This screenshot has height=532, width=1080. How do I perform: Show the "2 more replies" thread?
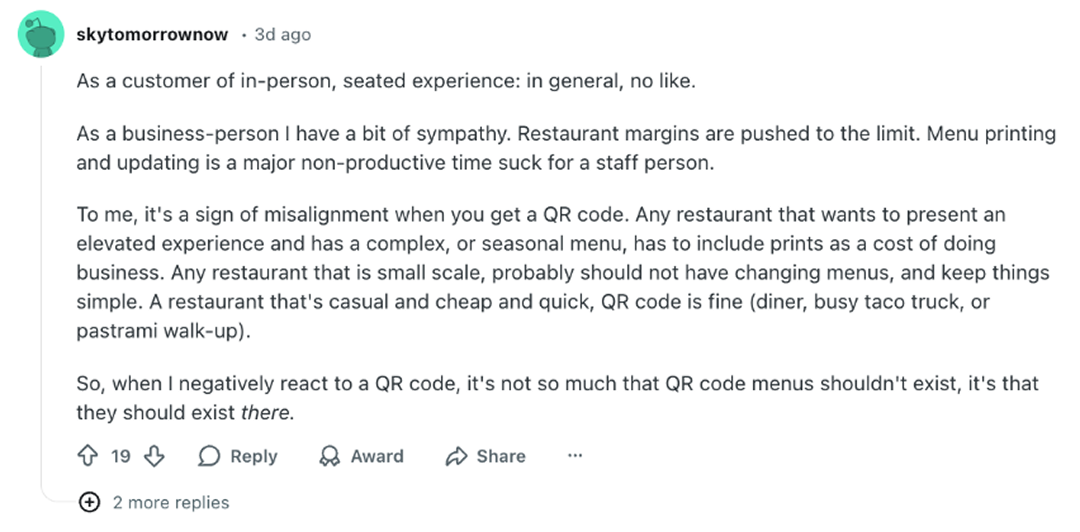(171, 502)
